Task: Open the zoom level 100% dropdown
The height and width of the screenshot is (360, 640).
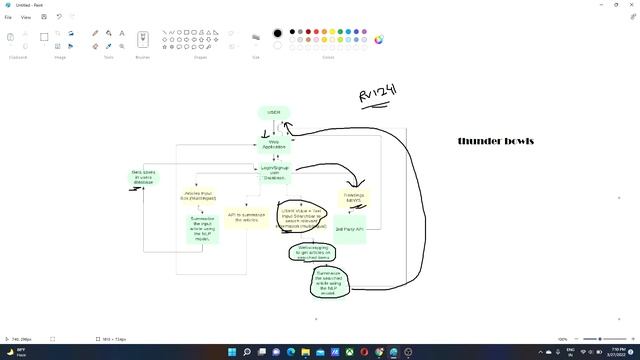Action: point(563,339)
